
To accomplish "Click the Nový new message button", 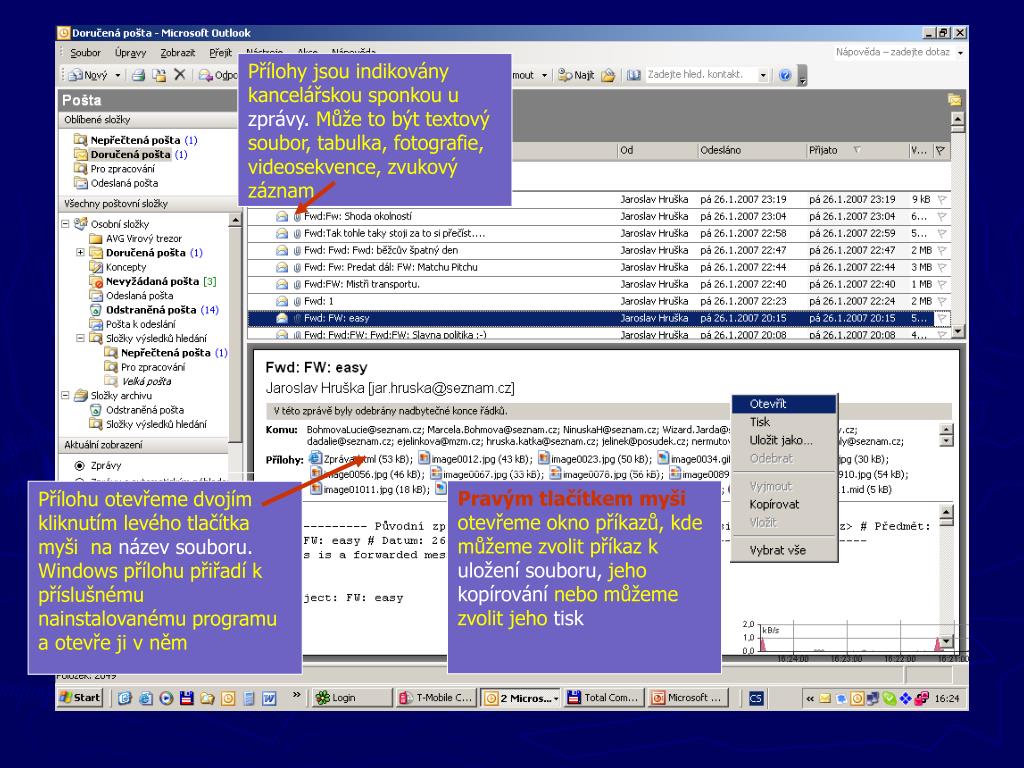I will [x=88, y=75].
